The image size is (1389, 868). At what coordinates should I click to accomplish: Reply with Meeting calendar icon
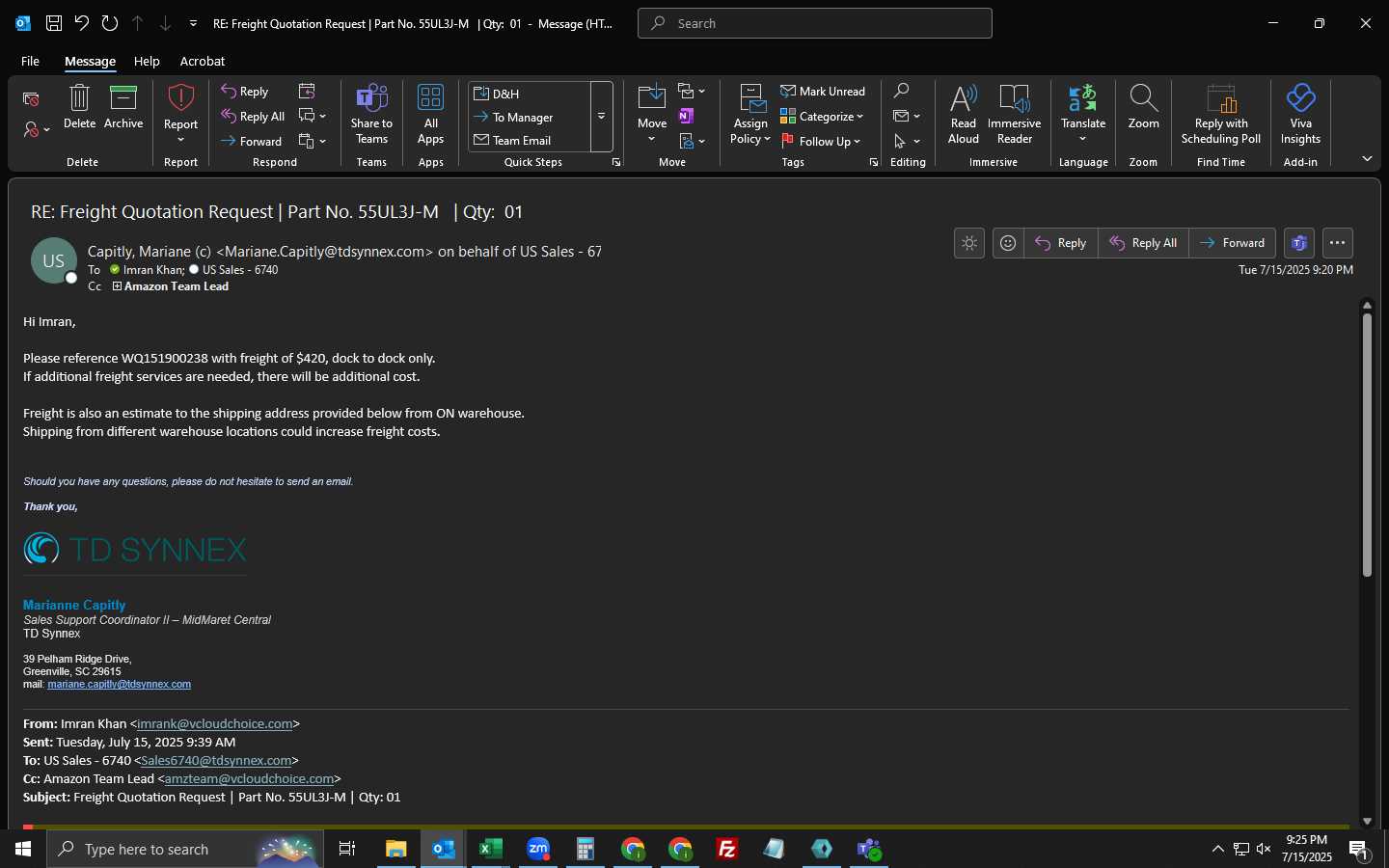[x=307, y=91]
